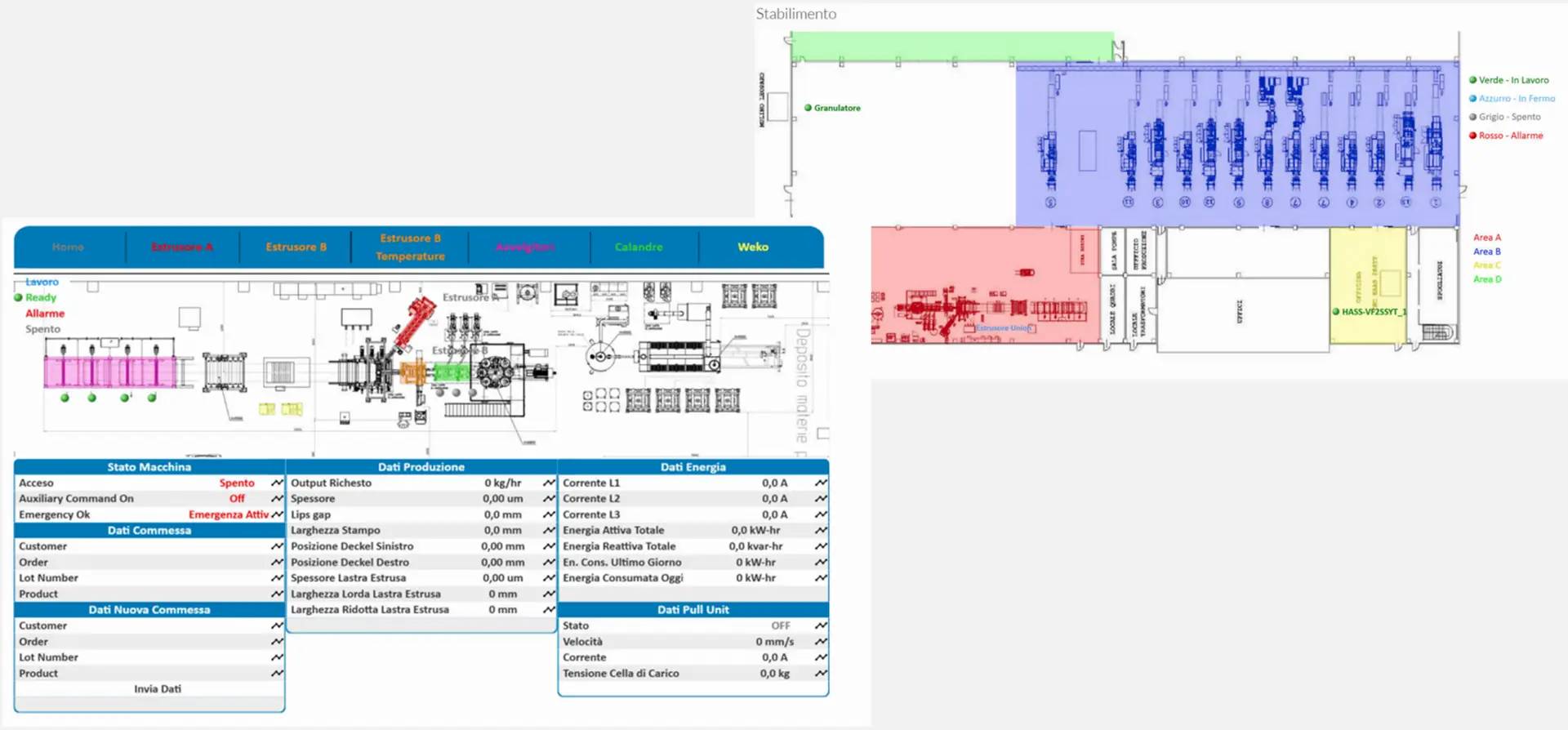
Task: Click Area B legend label
Action: [x=1487, y=251]
